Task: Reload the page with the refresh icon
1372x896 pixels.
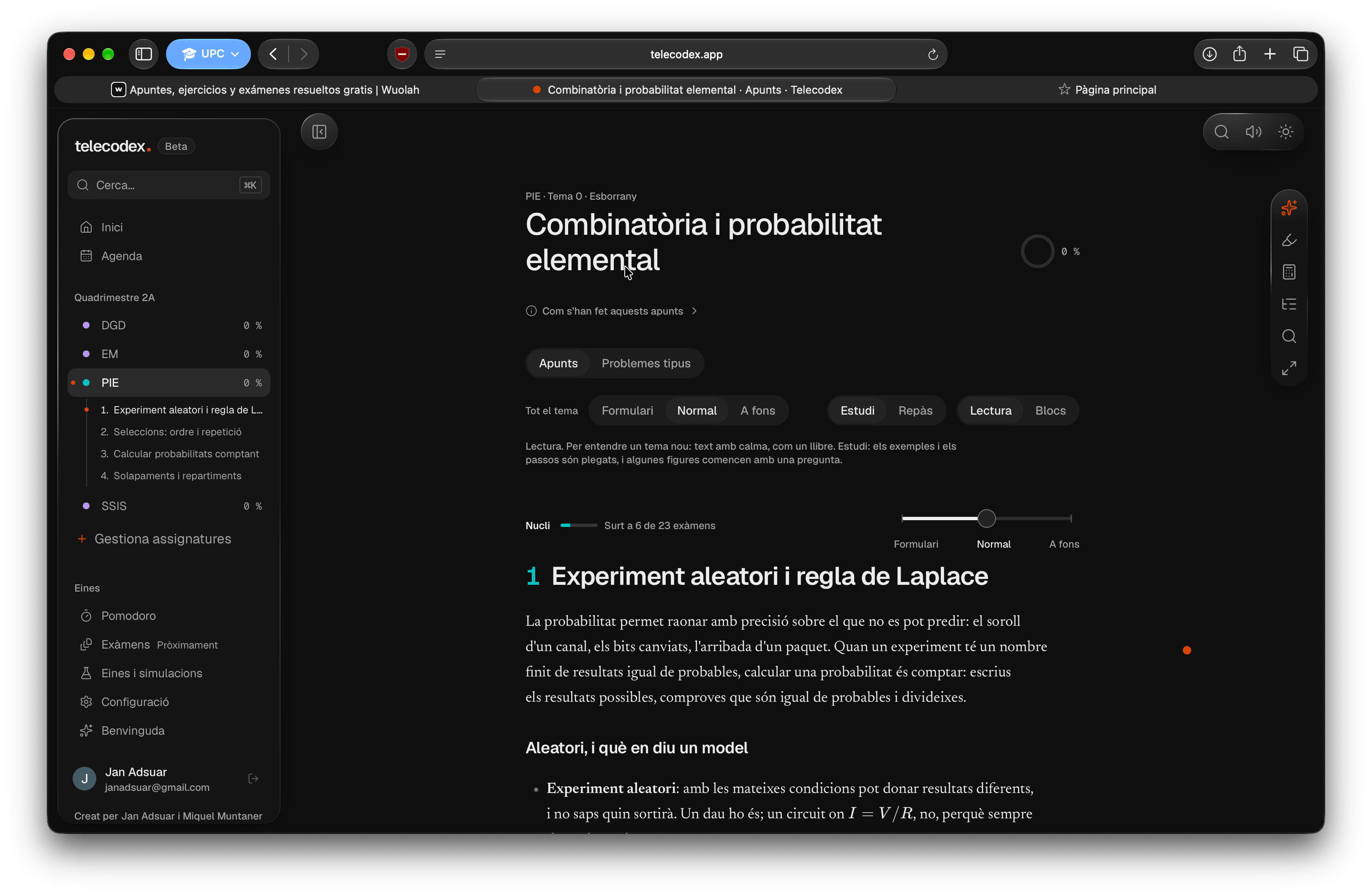Action: [x=933, y=55]
